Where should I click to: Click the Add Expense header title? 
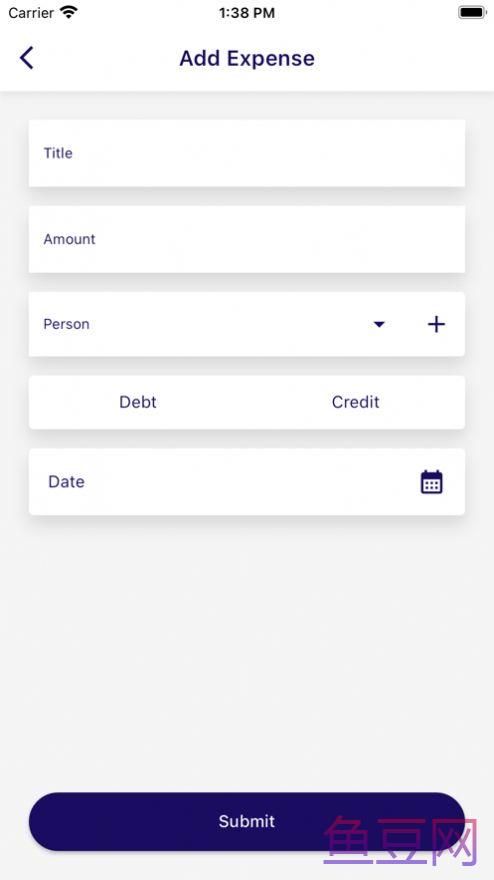pyautogui.click(x=247, y=58)
